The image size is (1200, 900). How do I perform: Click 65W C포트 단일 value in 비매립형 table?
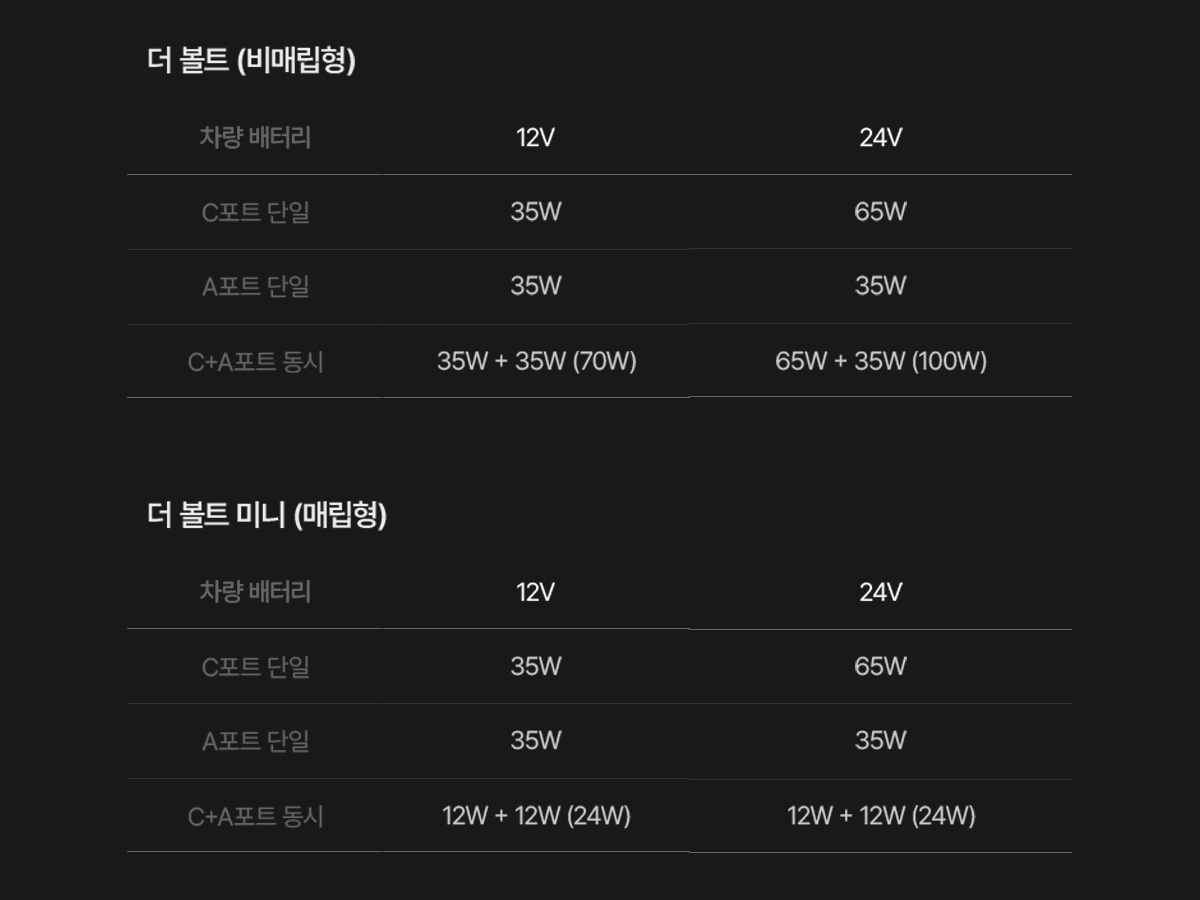[x=880, y=212]
